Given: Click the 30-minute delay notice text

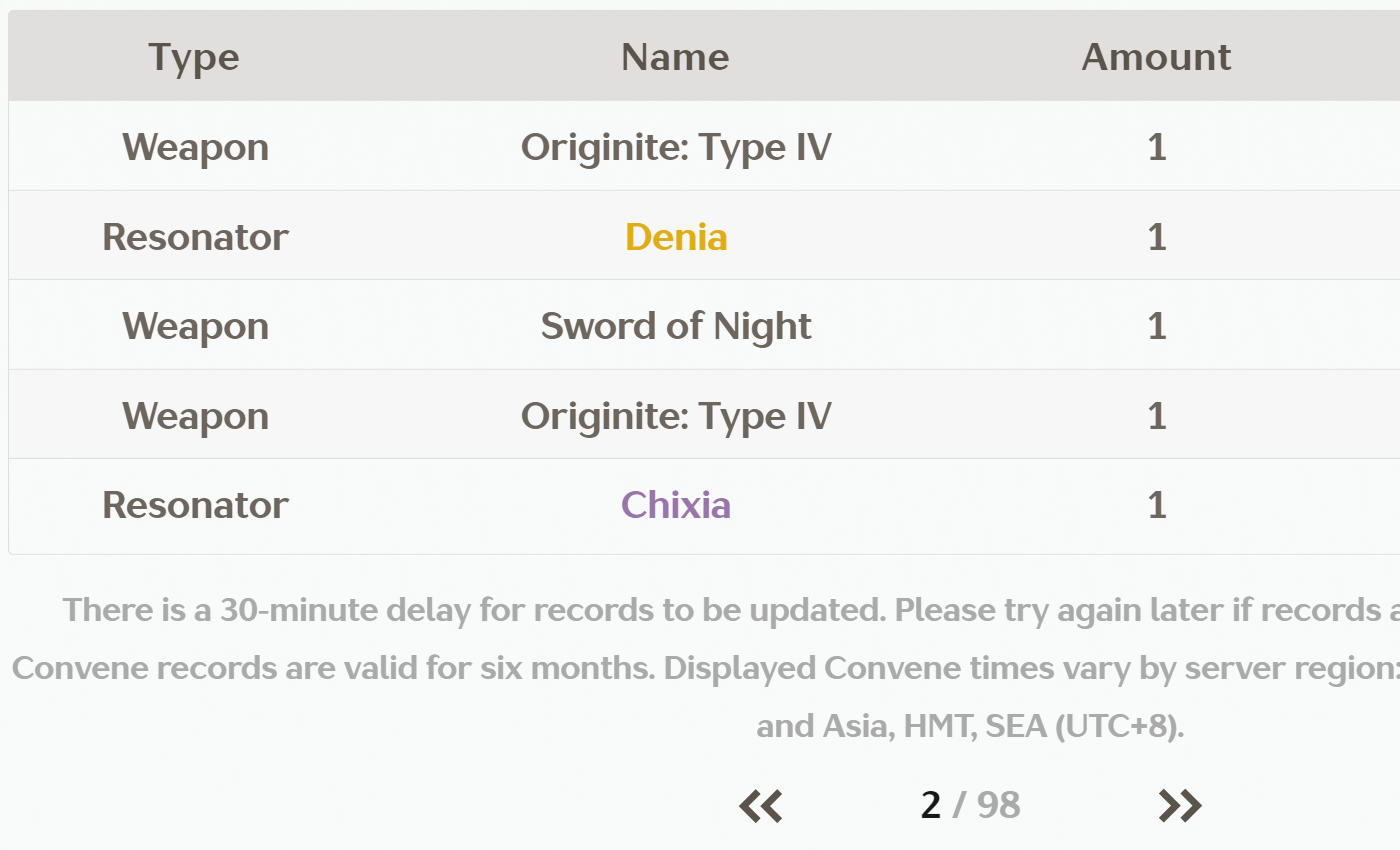Looking at the screenshot, I should (731, 610).
